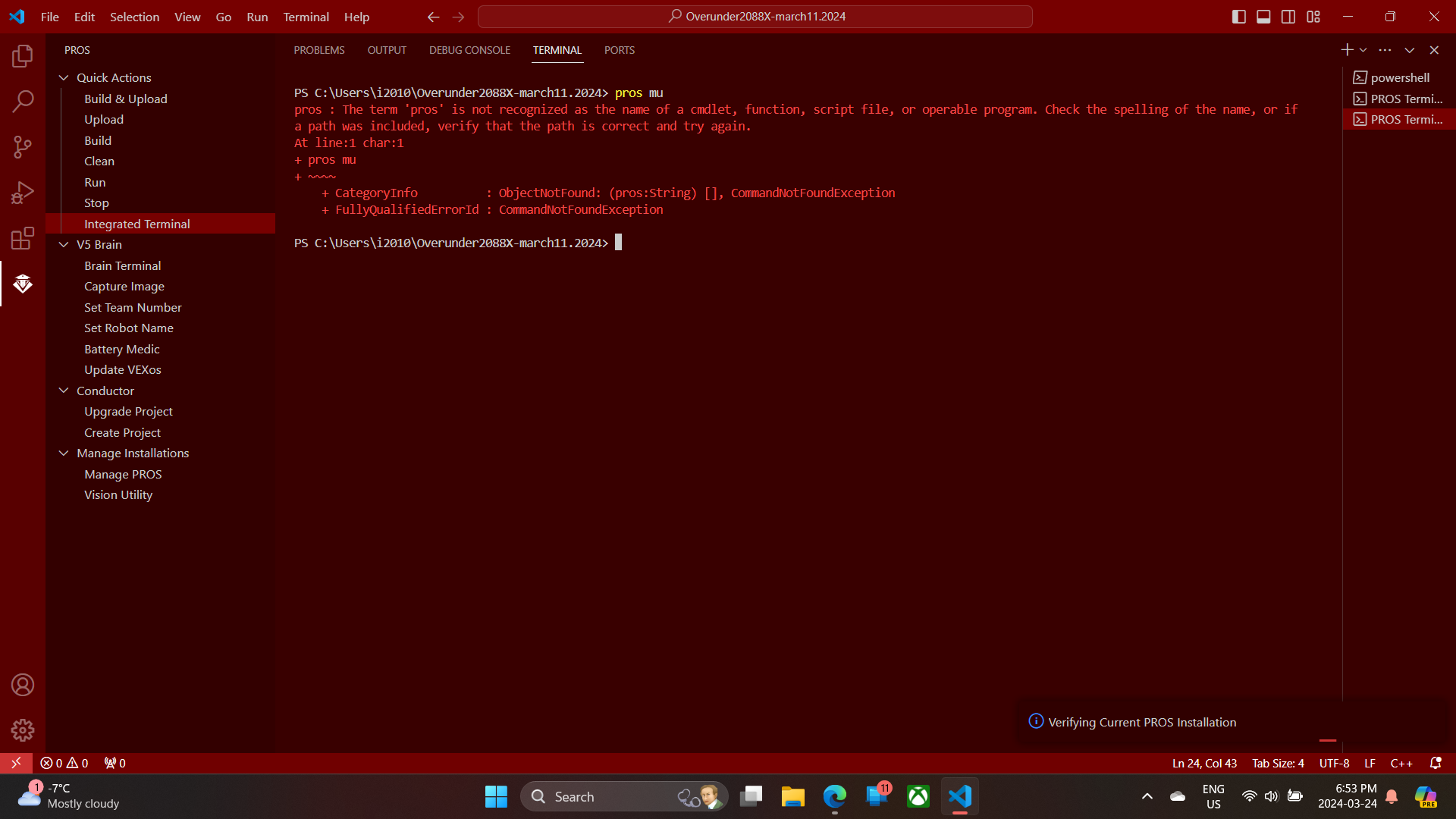
Task: Click Create Project under Conductor
Action: 123,432
